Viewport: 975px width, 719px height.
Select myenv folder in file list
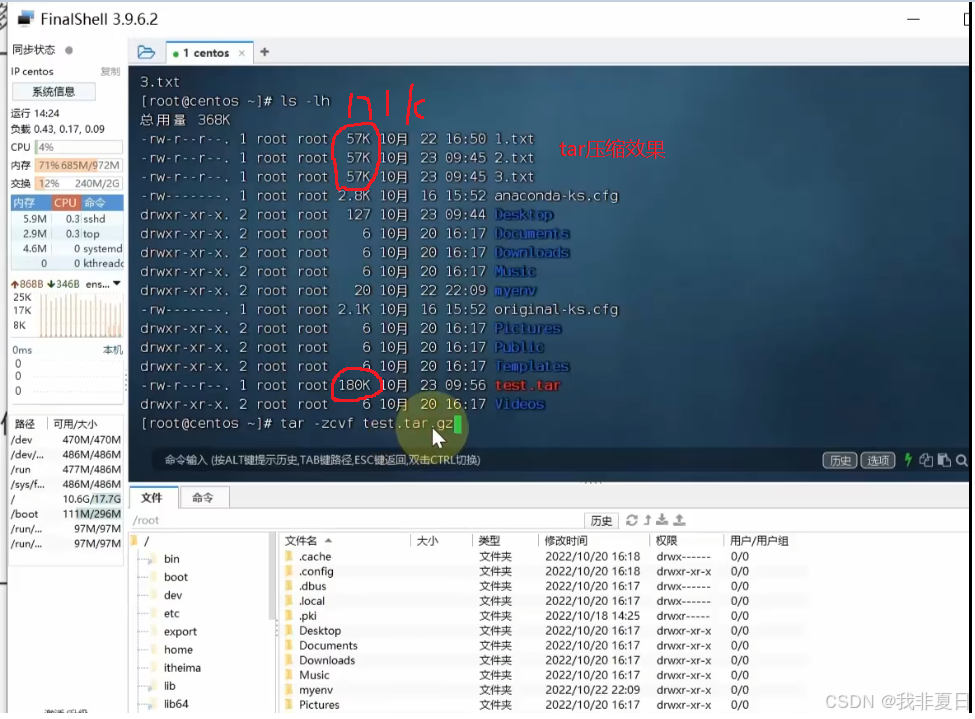(x=316, y=690)
